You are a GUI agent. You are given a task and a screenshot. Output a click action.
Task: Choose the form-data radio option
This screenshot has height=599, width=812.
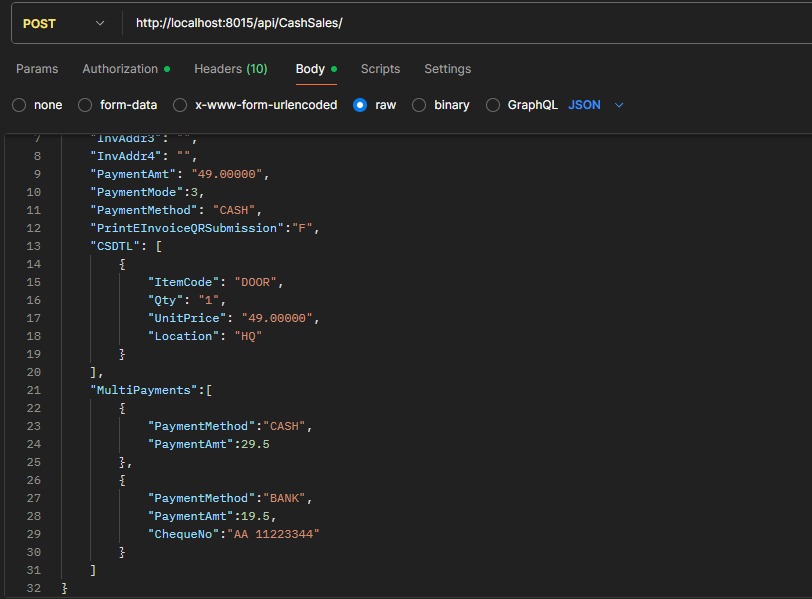click(x=85, y=105)
